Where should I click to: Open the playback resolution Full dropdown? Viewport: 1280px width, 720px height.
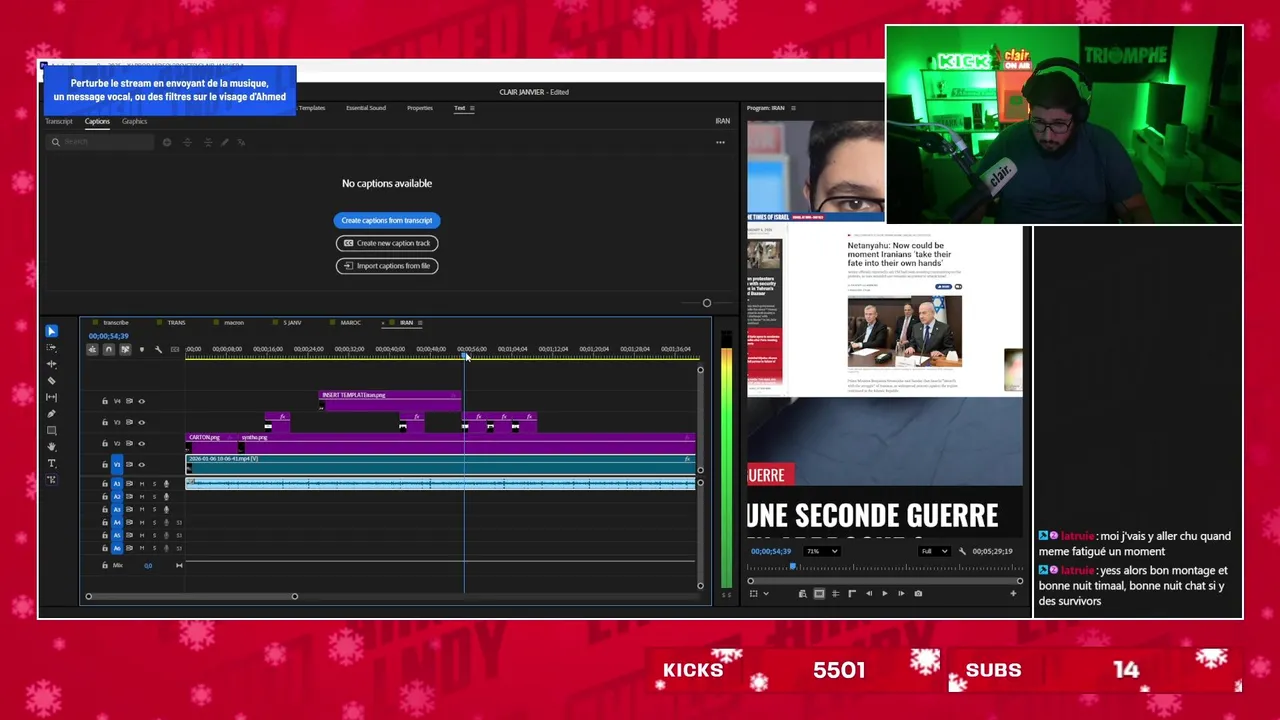934,551
